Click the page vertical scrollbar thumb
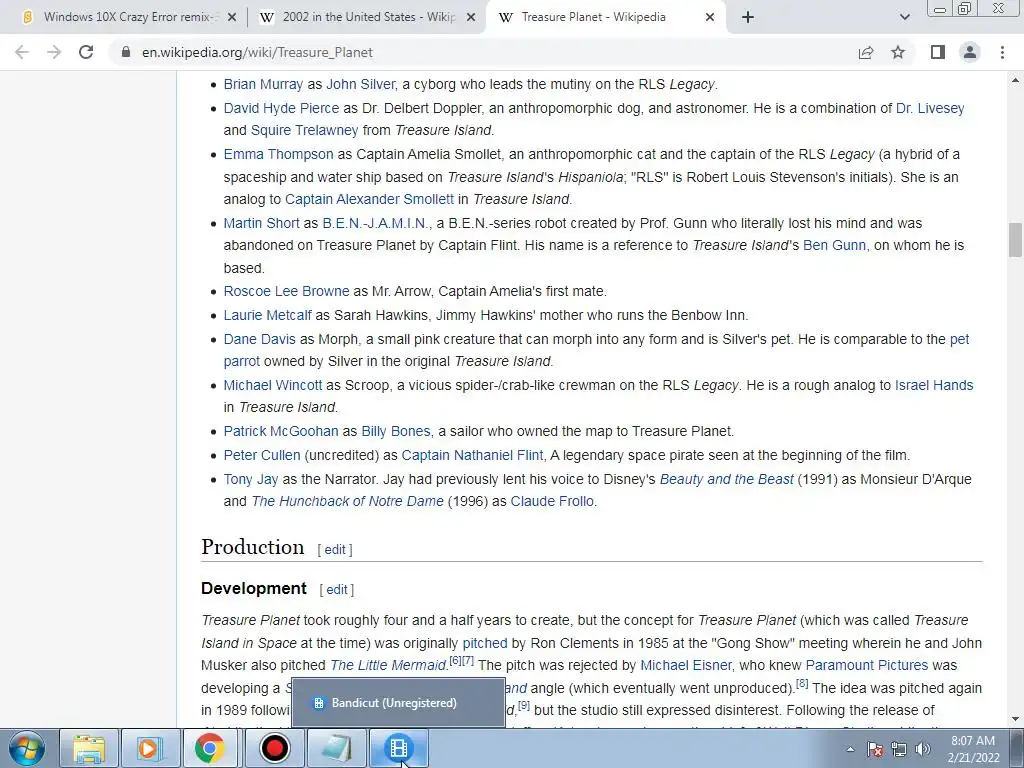The width and height of the screenshot is (1024, 768). 1015,240
